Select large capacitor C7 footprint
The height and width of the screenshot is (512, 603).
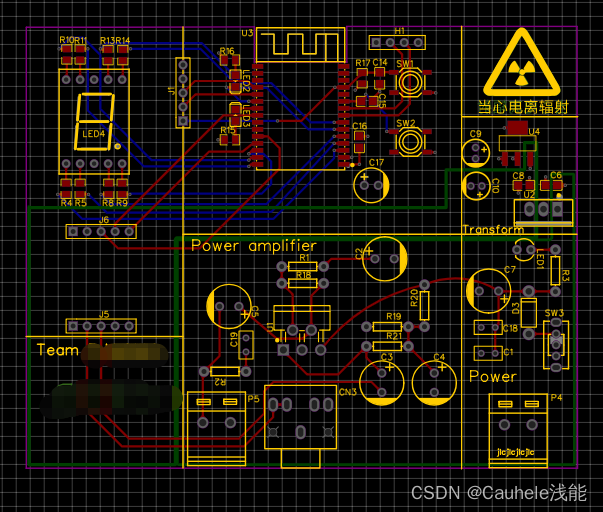tap(488, 291)
